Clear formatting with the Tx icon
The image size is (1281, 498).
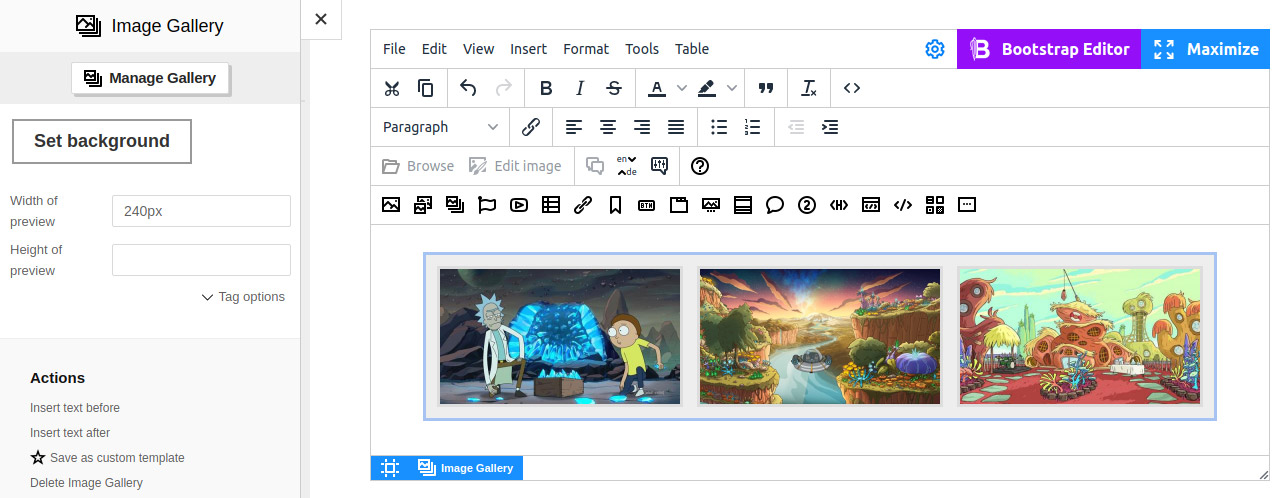tap(809, 88)
